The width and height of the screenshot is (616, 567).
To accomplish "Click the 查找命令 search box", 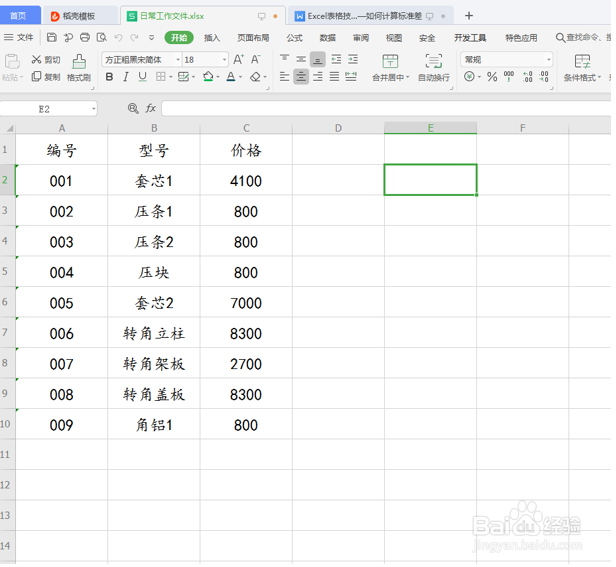I will coord(583,37).
